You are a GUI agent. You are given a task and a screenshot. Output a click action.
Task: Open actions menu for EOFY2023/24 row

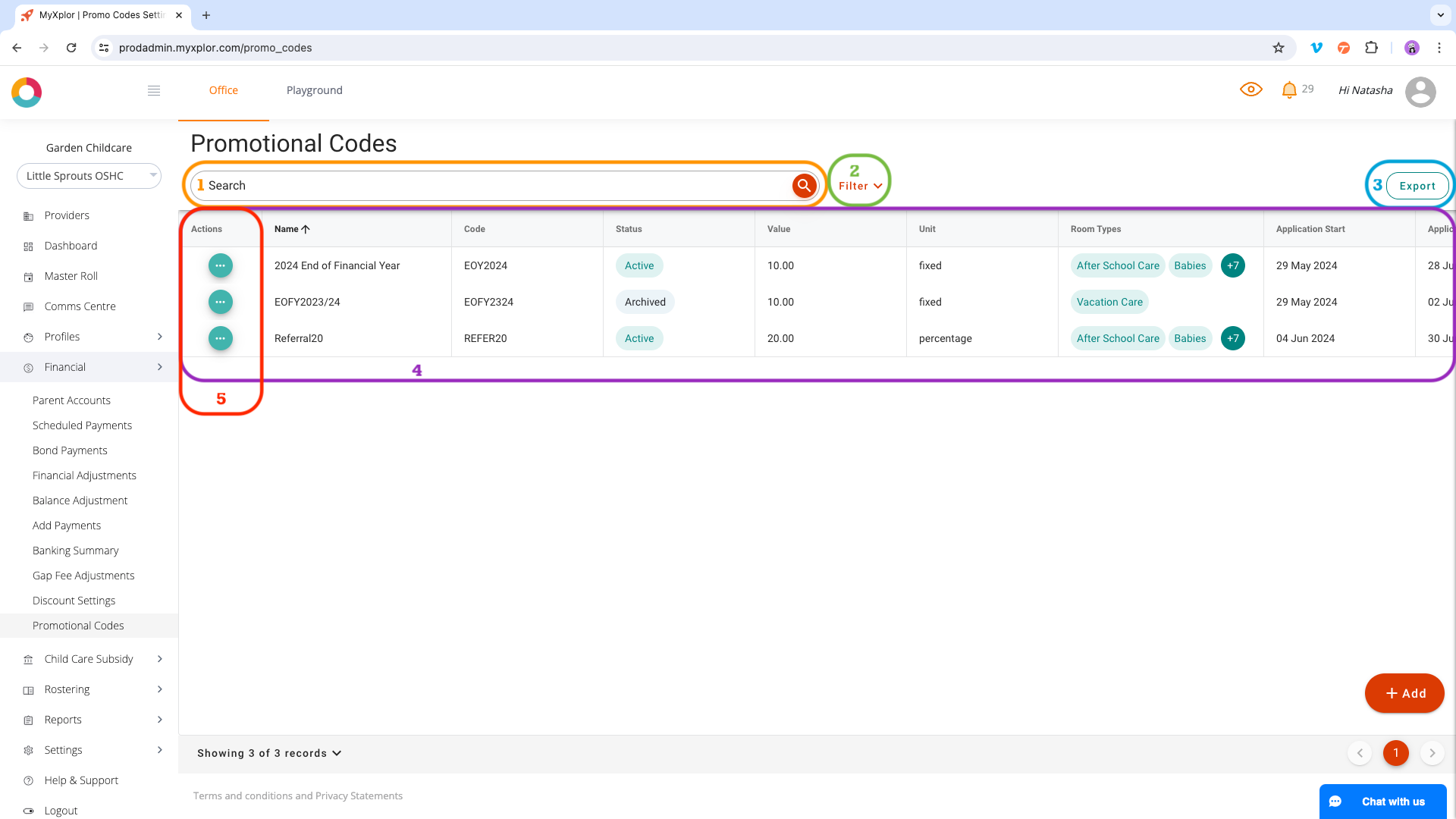point(221,302)
